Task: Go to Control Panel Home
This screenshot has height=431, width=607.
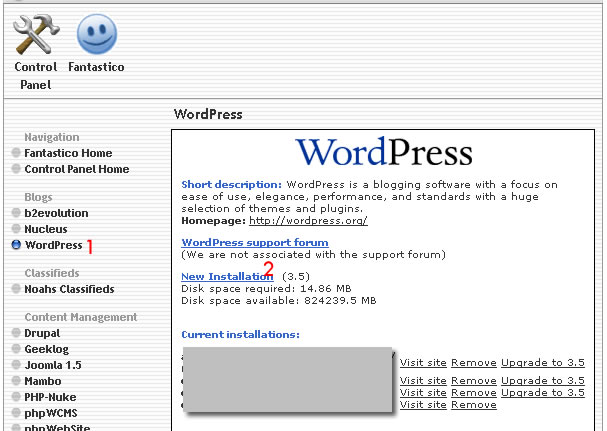Action: (x=77, y=169)
